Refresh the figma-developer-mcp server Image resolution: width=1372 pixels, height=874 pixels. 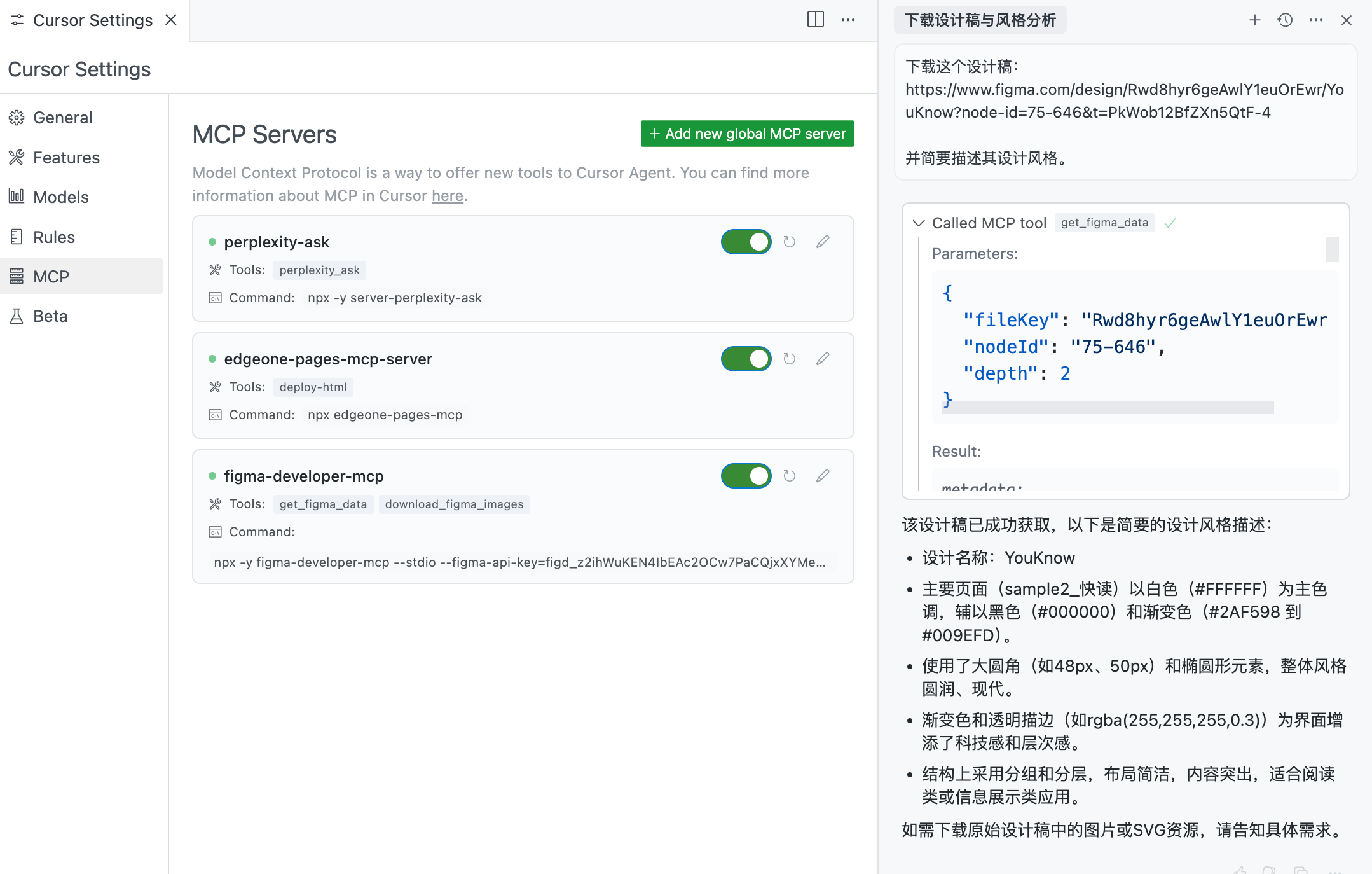(790, 476)
